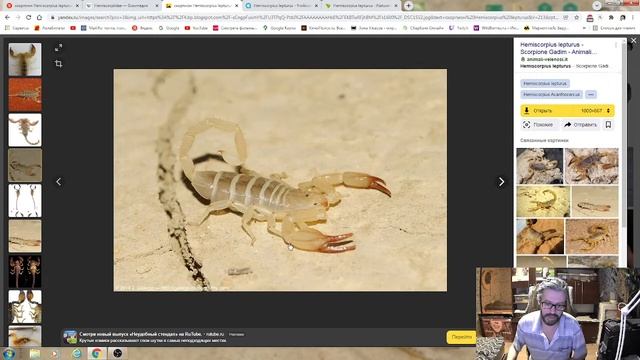
Task: Open the three-dot menu in info panel
Action: 616,45
